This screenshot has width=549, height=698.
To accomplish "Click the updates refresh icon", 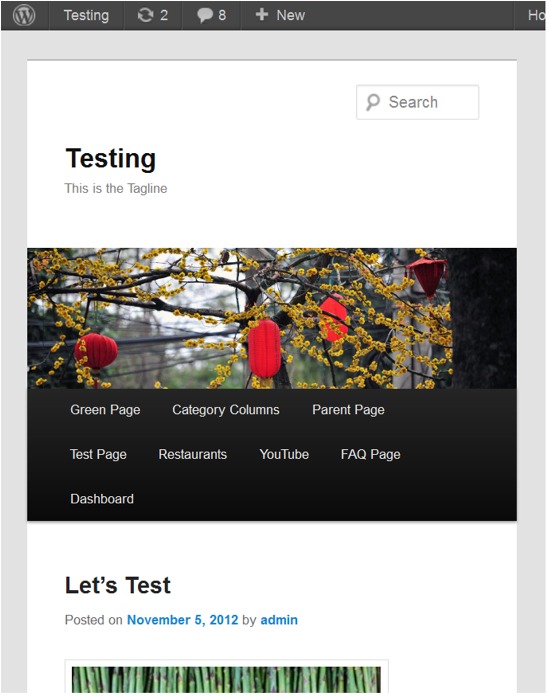I will pyautogui.click(x=145, y=16).
